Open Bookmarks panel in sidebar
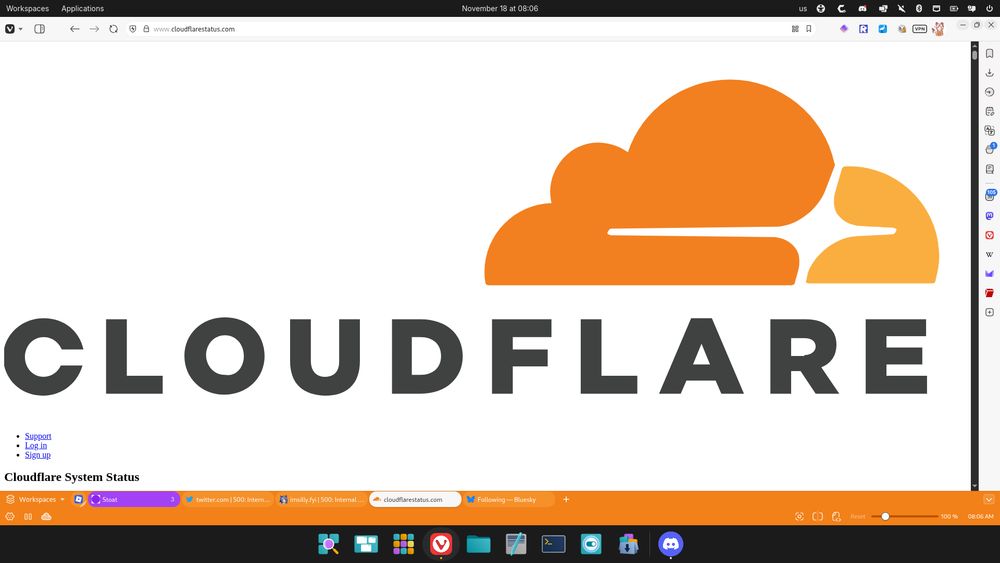This screenshot has height=563, width=1000. tap(990, 54)
